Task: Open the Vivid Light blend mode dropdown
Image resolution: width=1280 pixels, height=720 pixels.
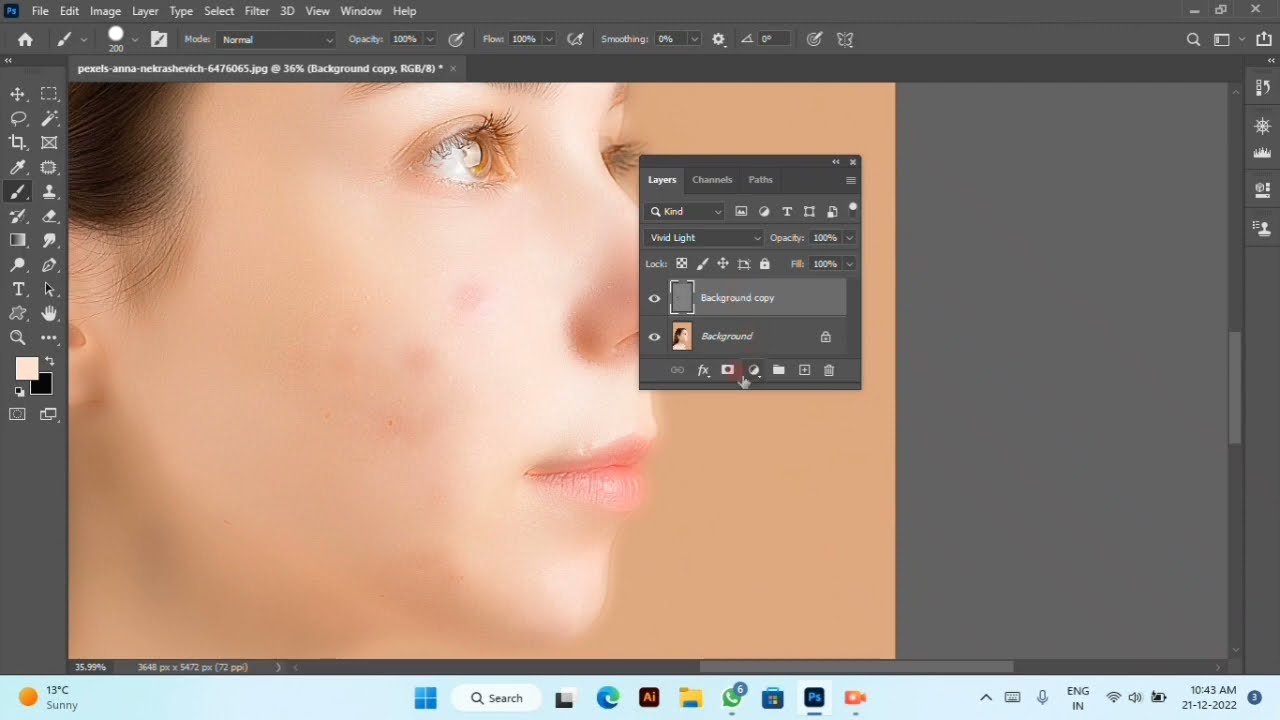Action: [703, 238]
